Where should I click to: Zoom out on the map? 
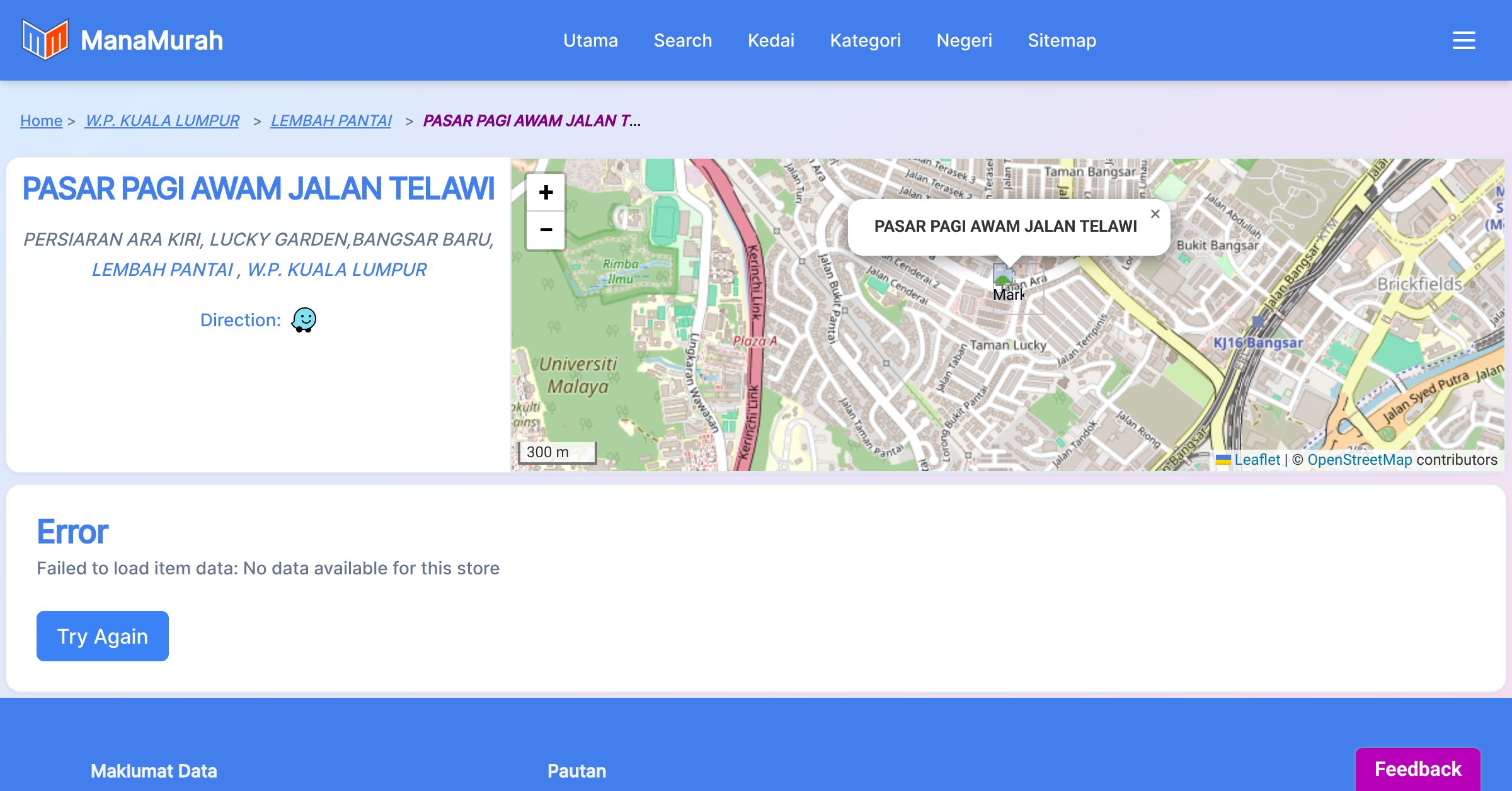[x=546, y=230]
